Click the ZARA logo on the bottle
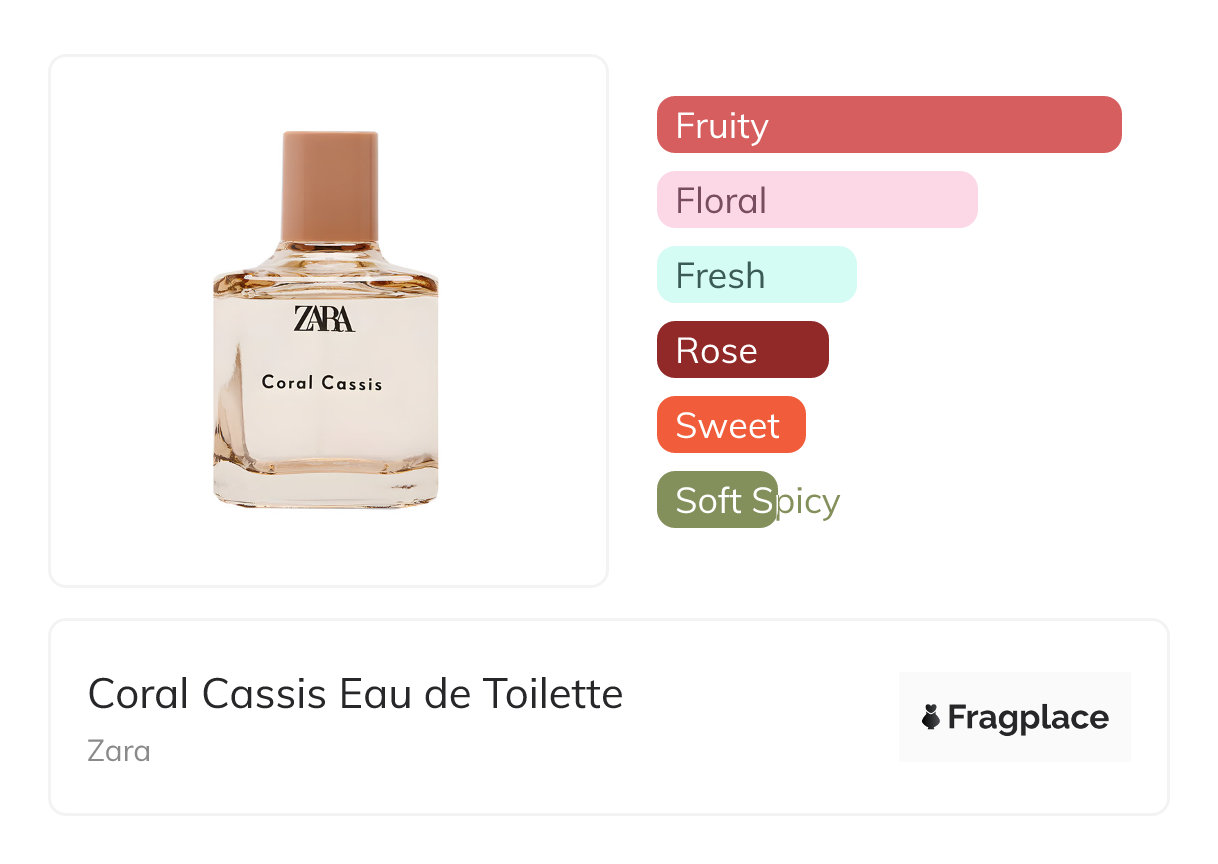 [324, 319]
